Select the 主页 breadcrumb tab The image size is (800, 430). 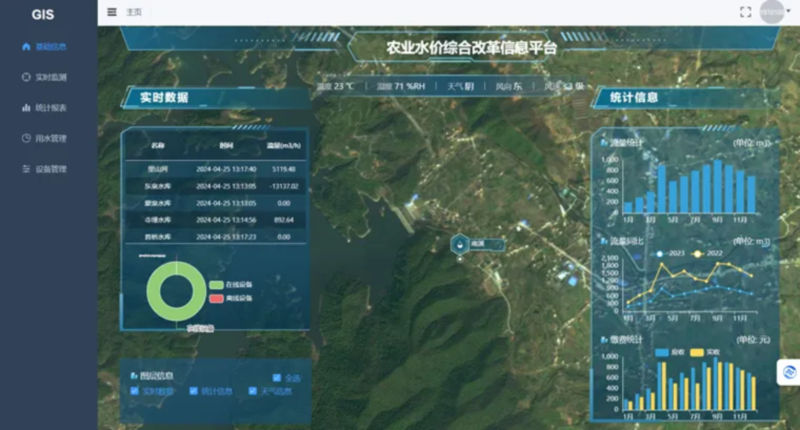[134, 12]
